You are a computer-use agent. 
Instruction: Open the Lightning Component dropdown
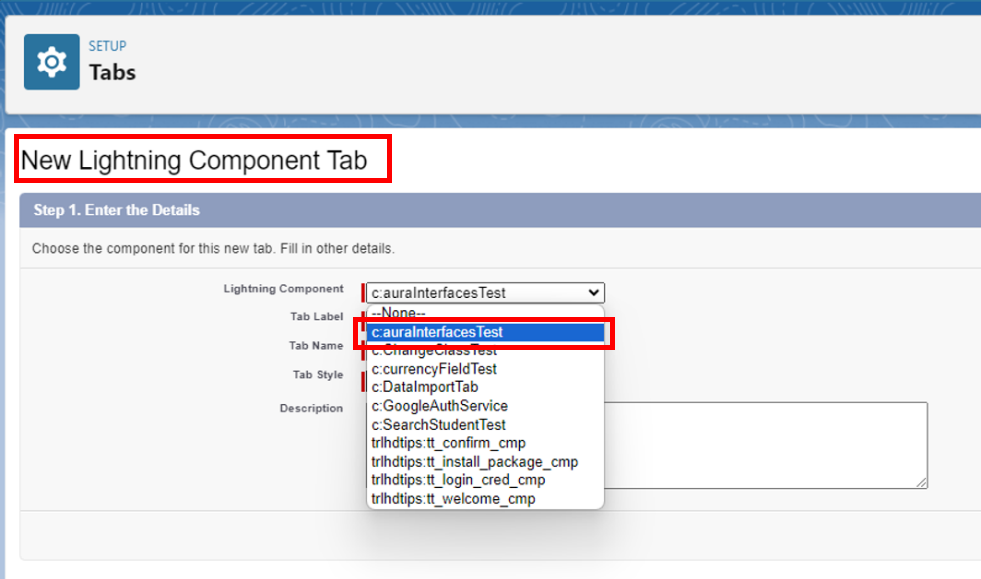pyautogui.click(x=485, y=292)
